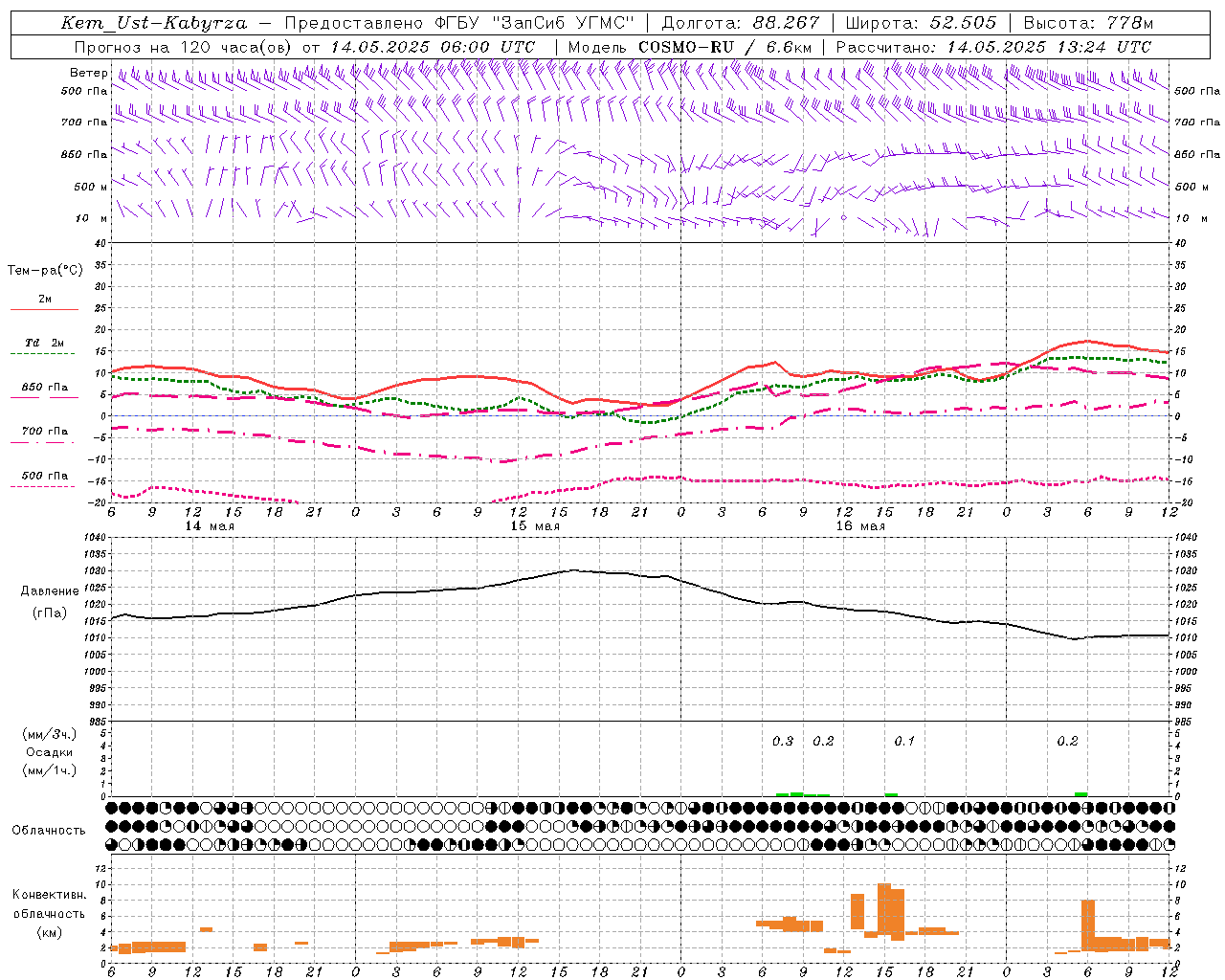Click the 0.1 precipitation amount value
This screenshot has width=1225, height=980.
click(904, 741)
